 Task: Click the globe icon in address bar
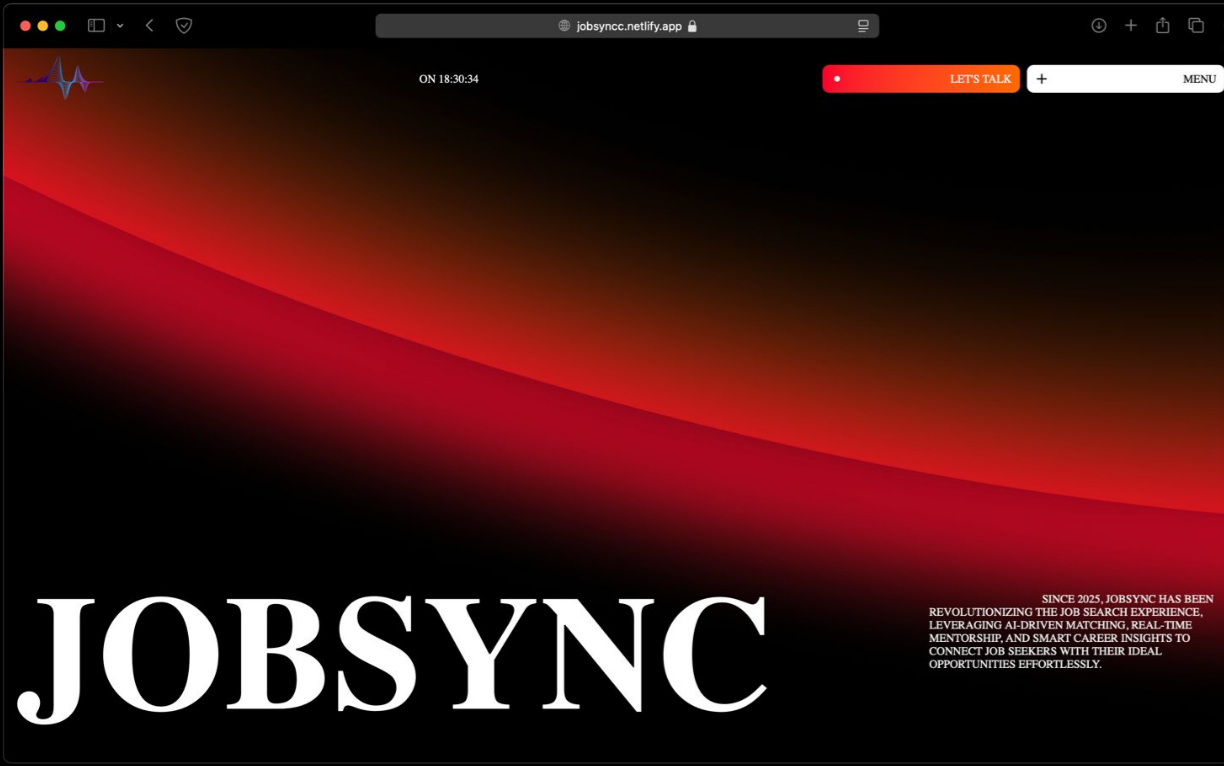[564, 26]
